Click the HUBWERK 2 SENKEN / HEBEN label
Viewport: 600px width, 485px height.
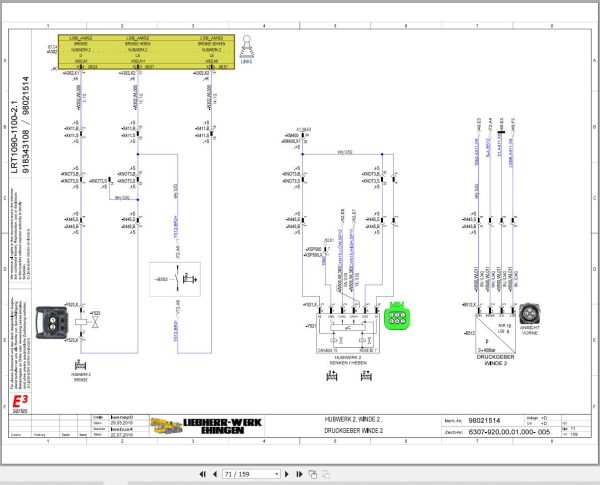coord(348,360)
